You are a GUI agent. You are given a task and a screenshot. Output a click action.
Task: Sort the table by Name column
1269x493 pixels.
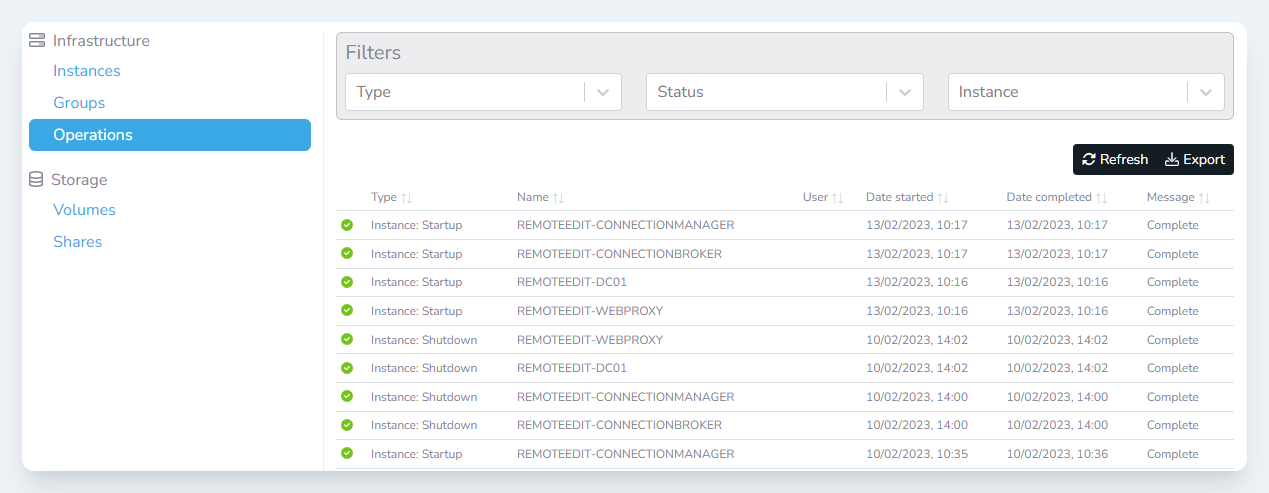(558, 198)
